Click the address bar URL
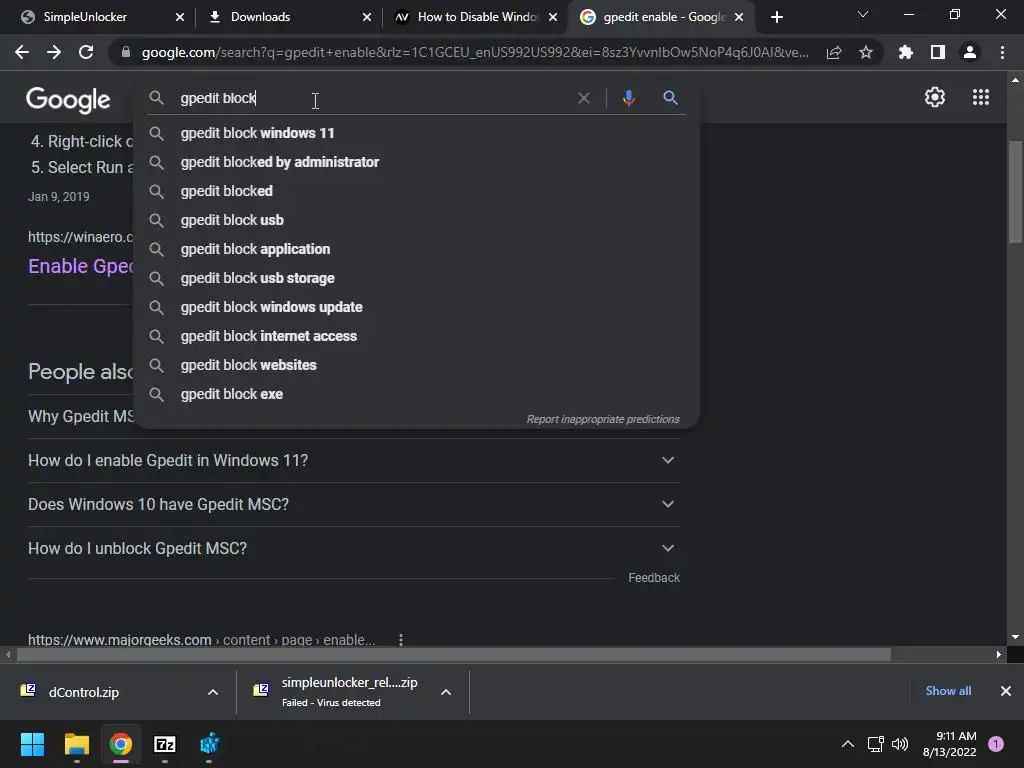Screen dimensions: 1024x768 475,52
